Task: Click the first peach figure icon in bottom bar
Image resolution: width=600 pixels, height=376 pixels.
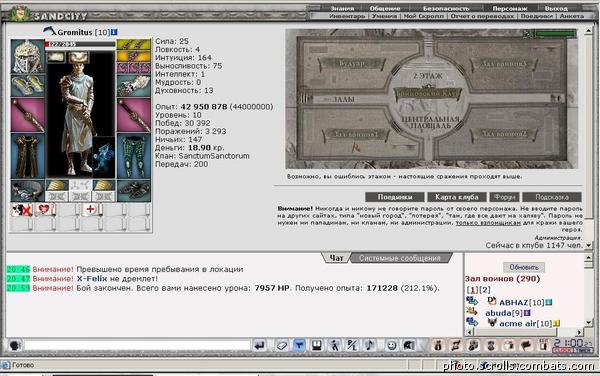Action: [x=438, y=345]
